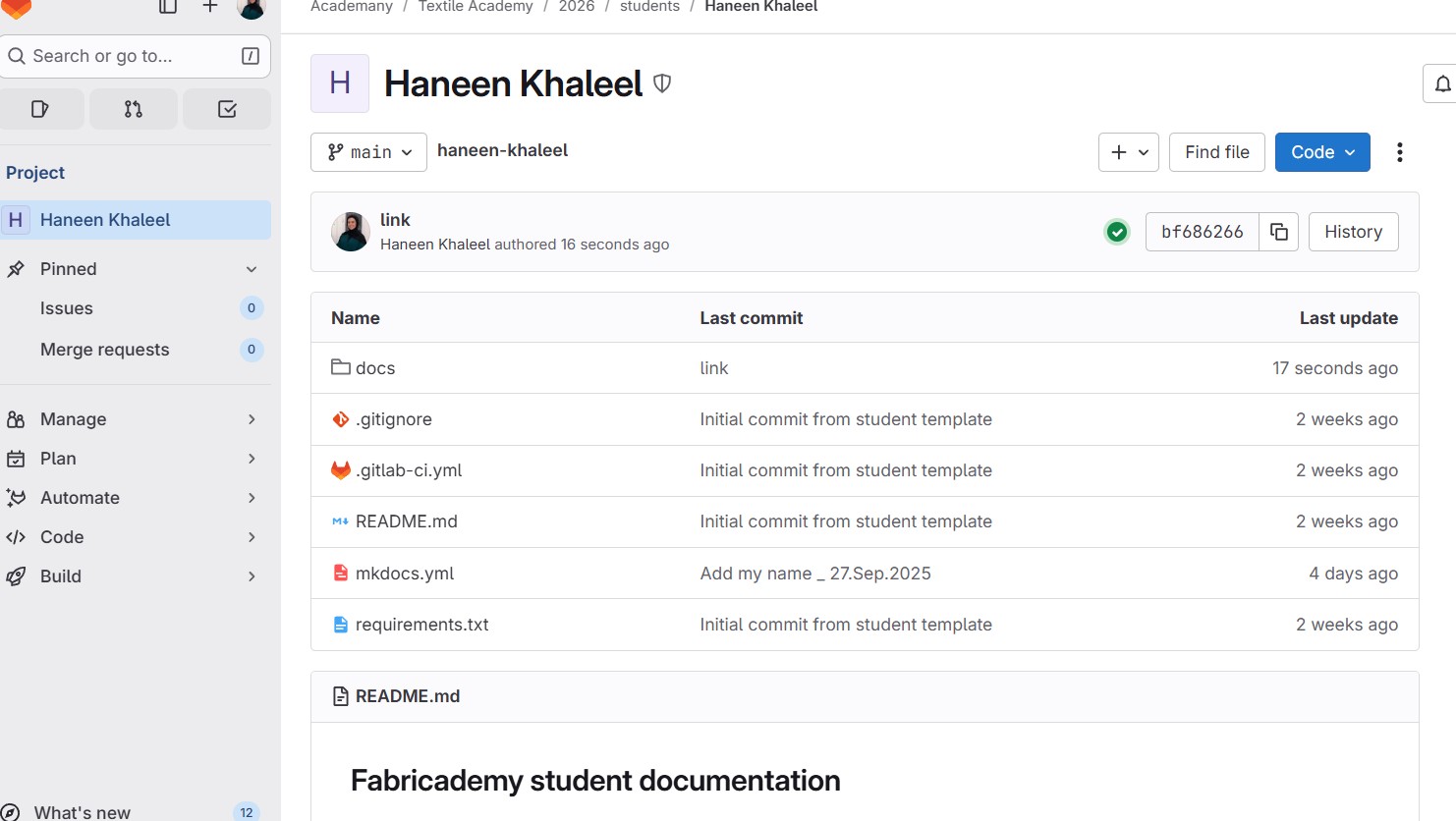This screenshot has width=1456, height=821.
Task: Click the assigned issues icon in sidebar
Action: click(40, 109)
